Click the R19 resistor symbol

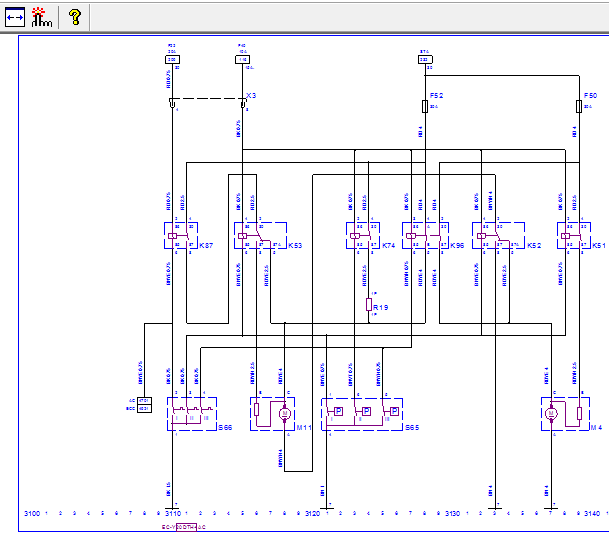369,304
